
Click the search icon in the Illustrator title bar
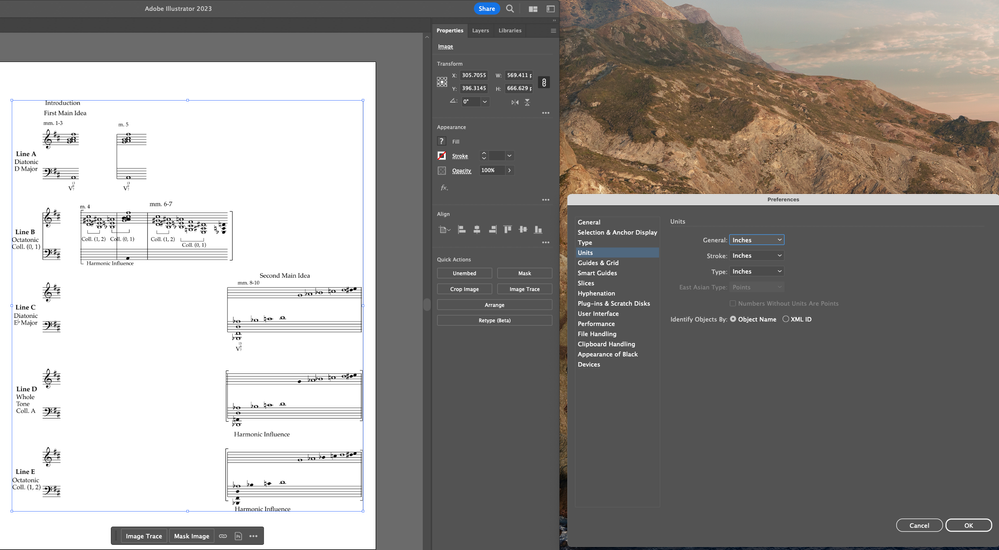click(510, 8)
